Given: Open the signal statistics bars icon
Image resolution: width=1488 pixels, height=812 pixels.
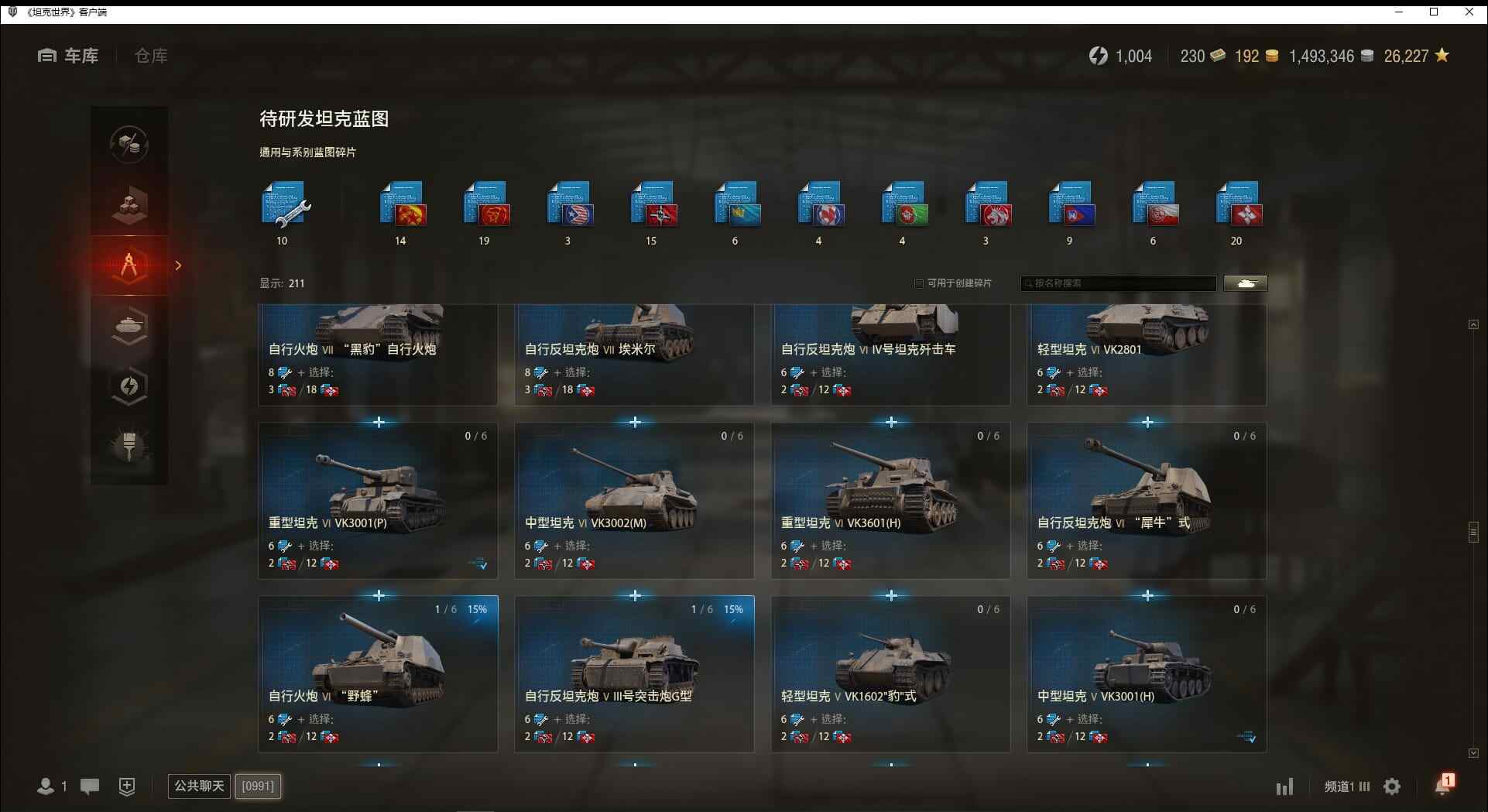Looking at the screenshot, I should (1284, 786).
